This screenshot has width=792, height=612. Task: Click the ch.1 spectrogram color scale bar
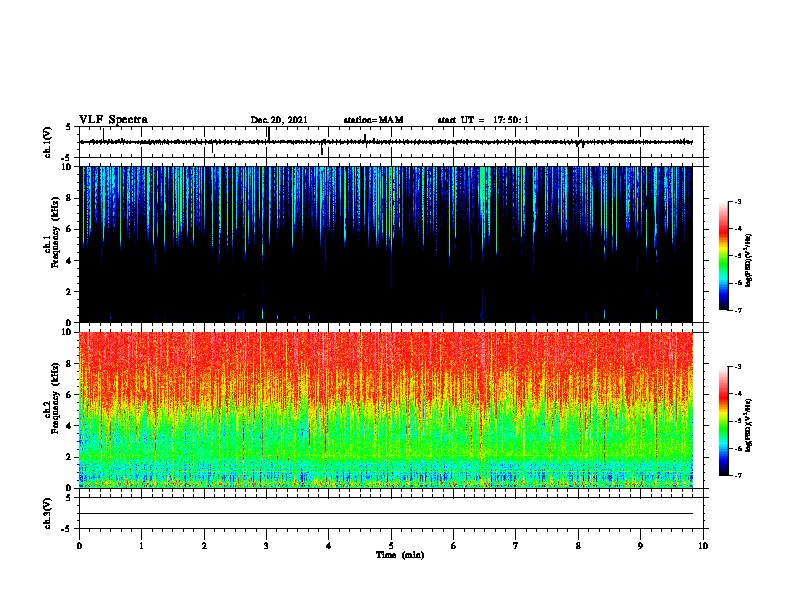click(723, 256)
